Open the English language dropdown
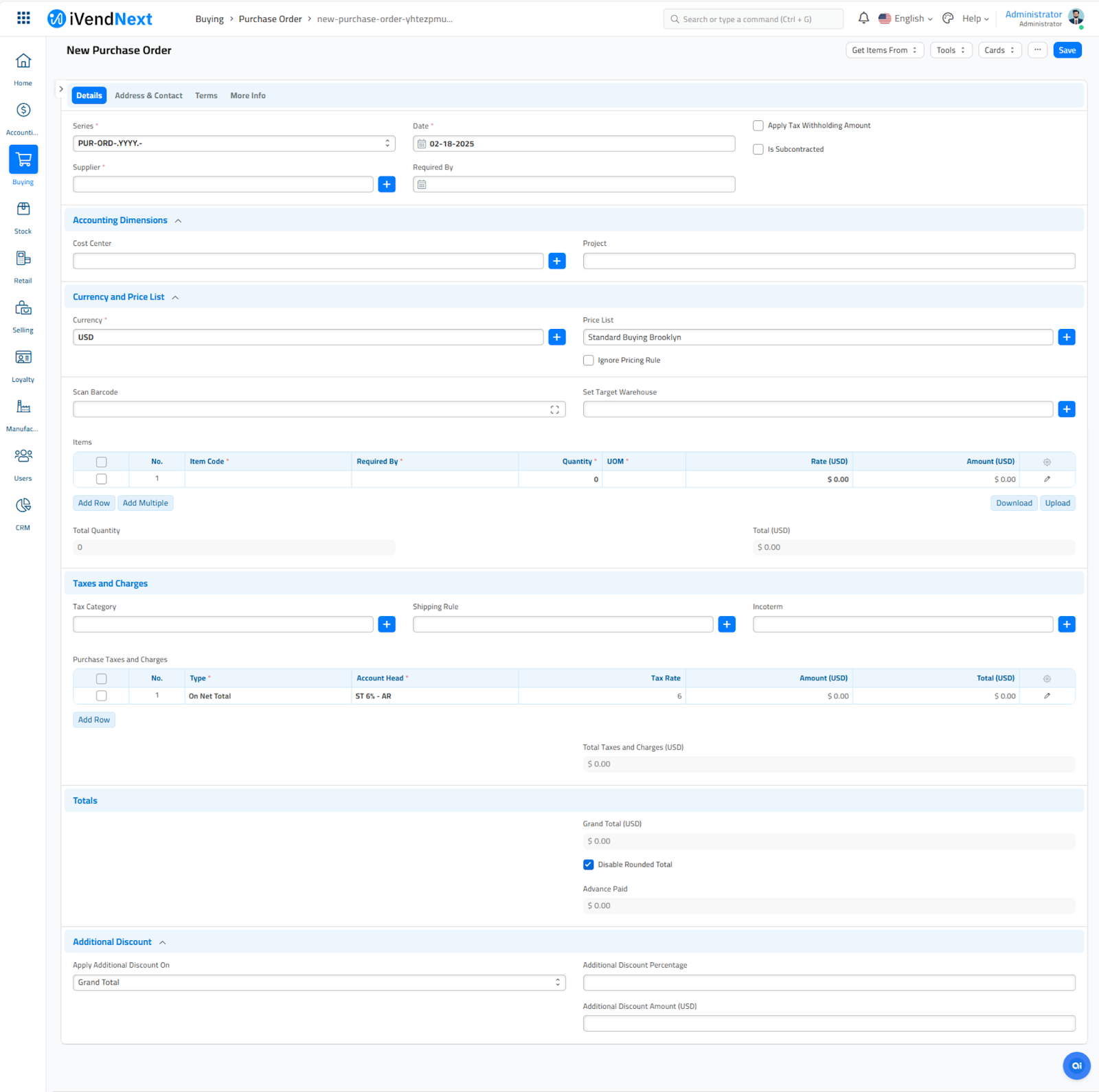Viewport: 1099px width, 1092px height. (x=906, y=19)
